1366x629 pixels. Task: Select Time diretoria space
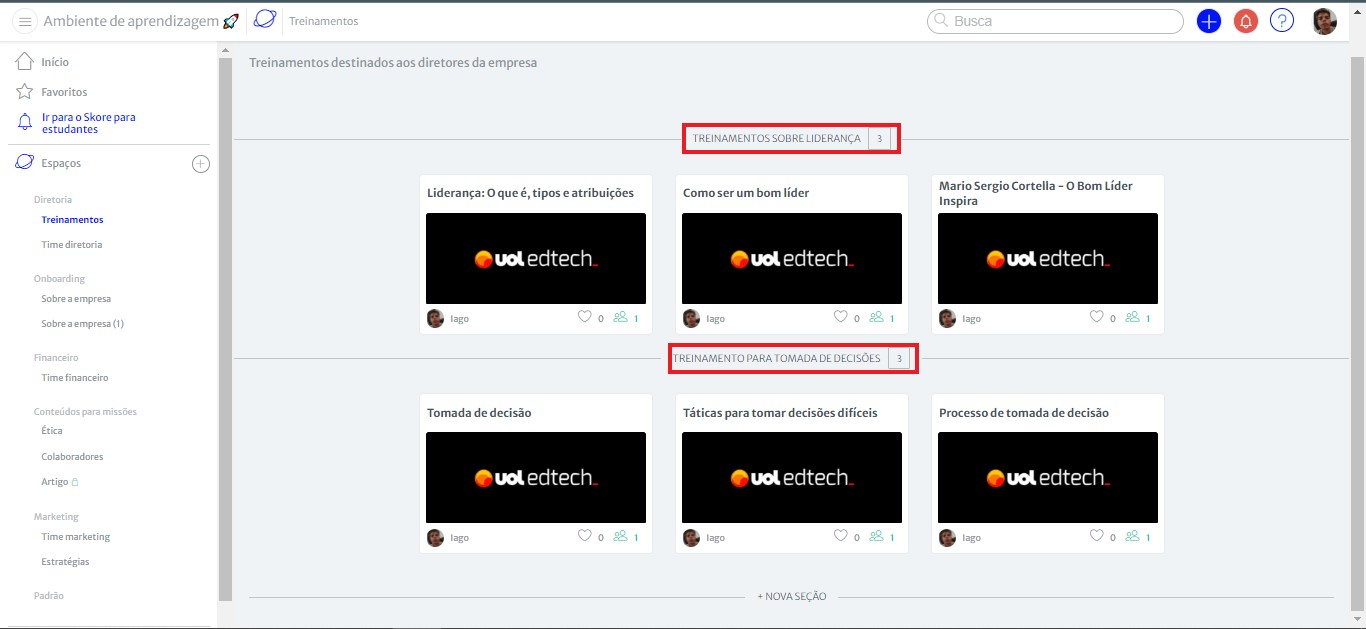(71, 245)
